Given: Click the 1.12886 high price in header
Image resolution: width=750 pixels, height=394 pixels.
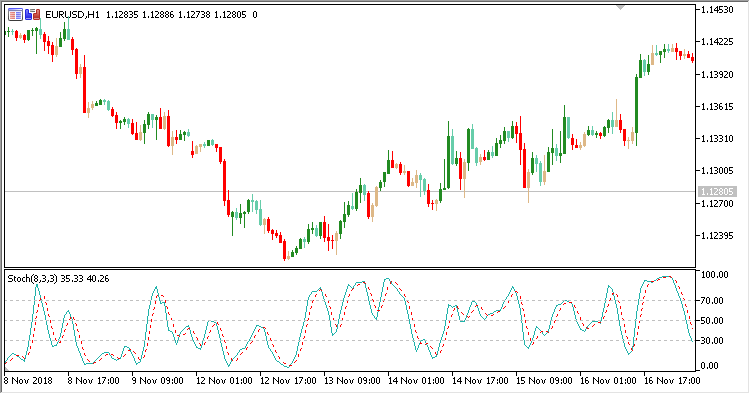Looking at the screenshot, I should pyautogui.click(x=158, y=15).
